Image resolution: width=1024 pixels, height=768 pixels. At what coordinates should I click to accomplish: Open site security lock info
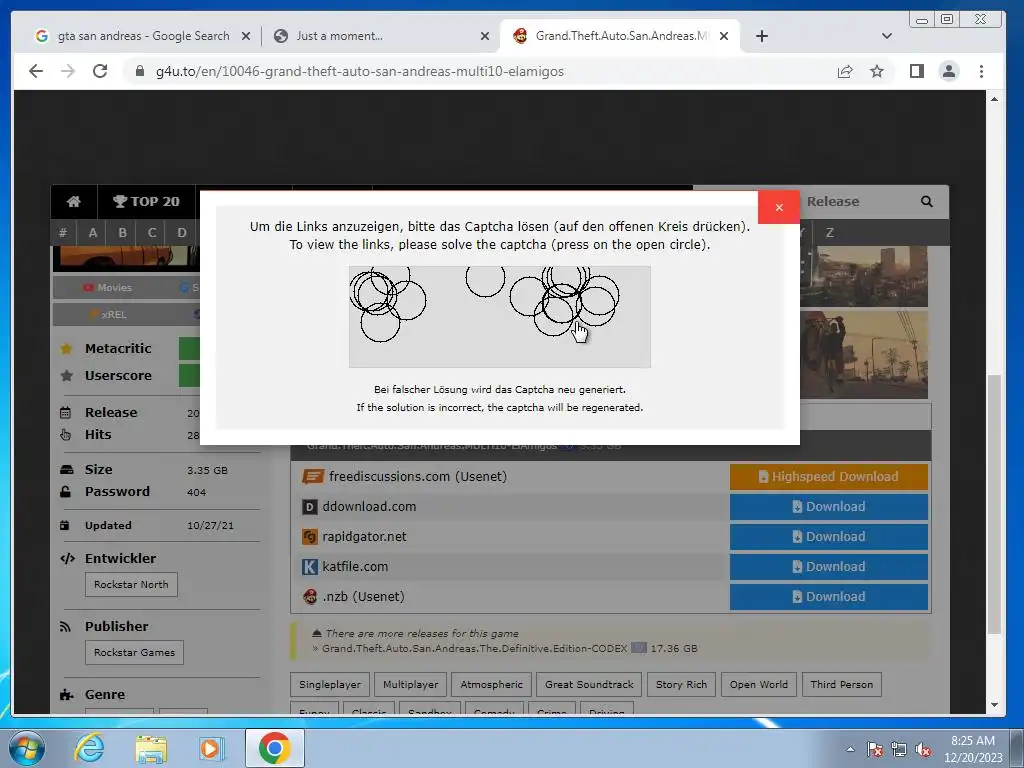139,71
